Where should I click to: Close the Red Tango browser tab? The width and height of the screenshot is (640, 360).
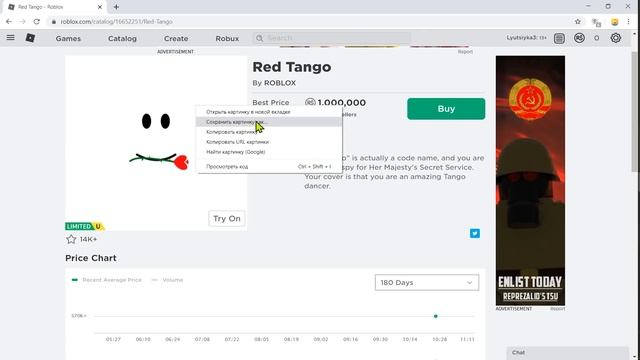coord(100,7)
